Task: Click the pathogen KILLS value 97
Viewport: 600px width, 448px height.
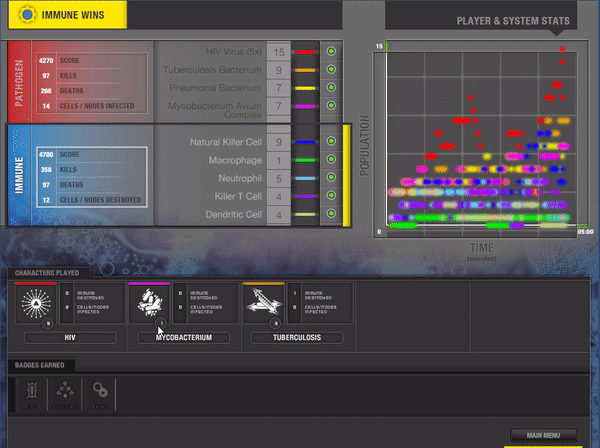Action: (46, 76)
